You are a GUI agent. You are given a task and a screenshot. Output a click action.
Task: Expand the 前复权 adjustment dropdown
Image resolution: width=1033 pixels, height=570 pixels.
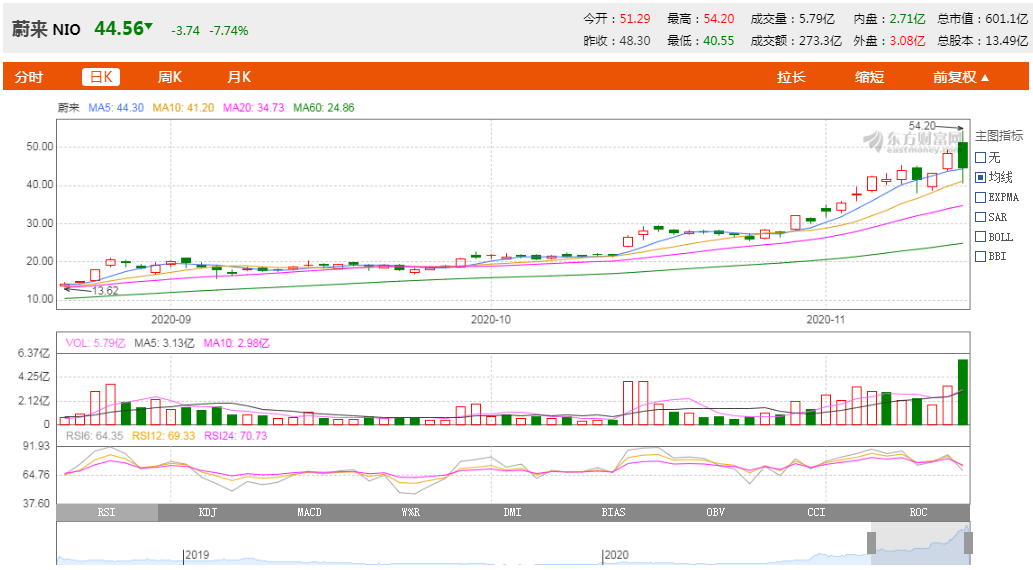(x=961, y=77)
